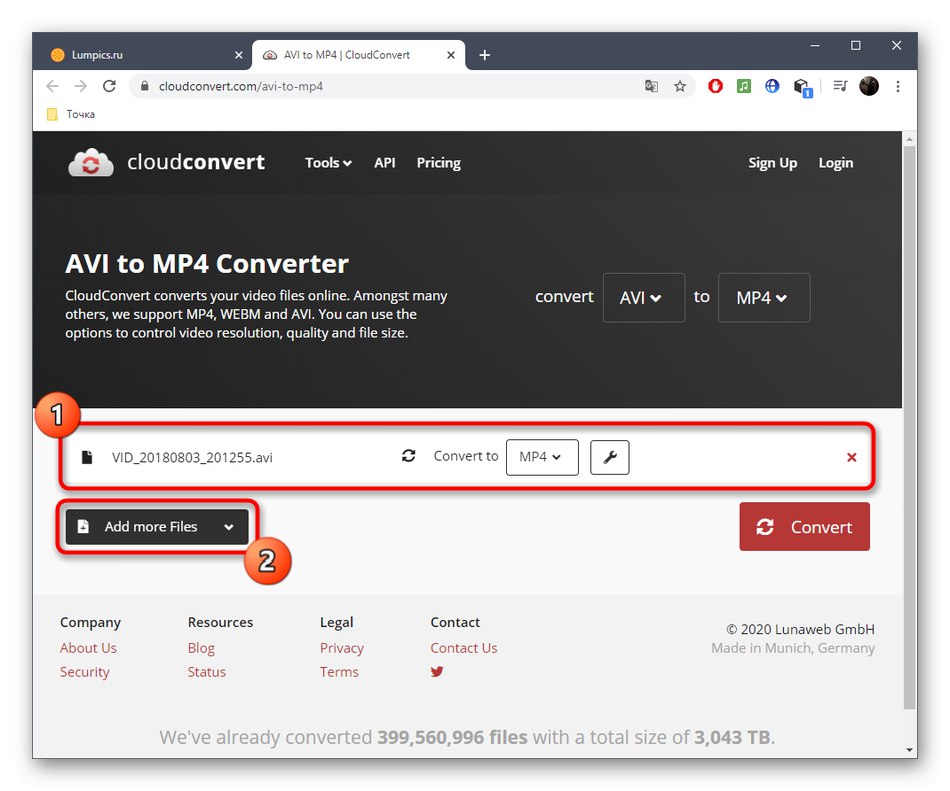950x791 pixels.
Task: Open the Chrome three-dot menu
Action: [898, 86]
